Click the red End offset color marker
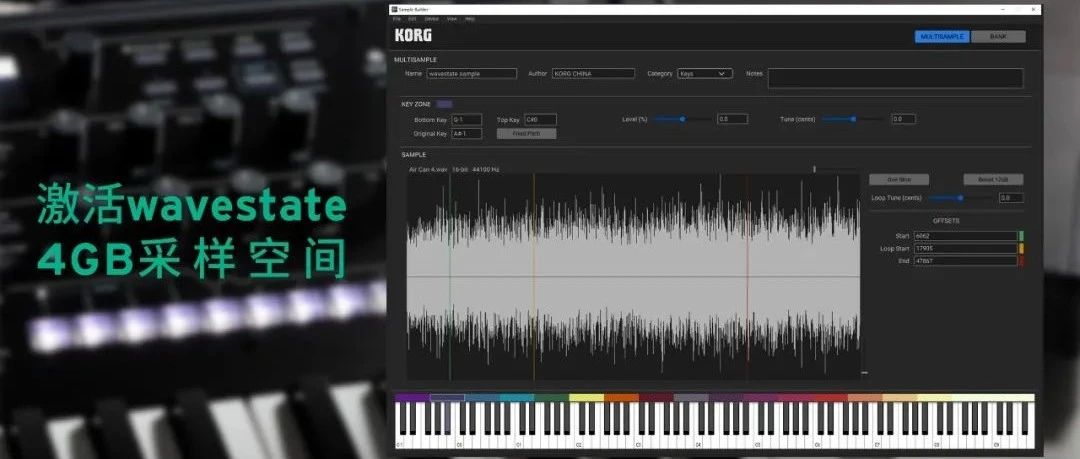This screenshot has width=1080, height=459. point(1021,261)
